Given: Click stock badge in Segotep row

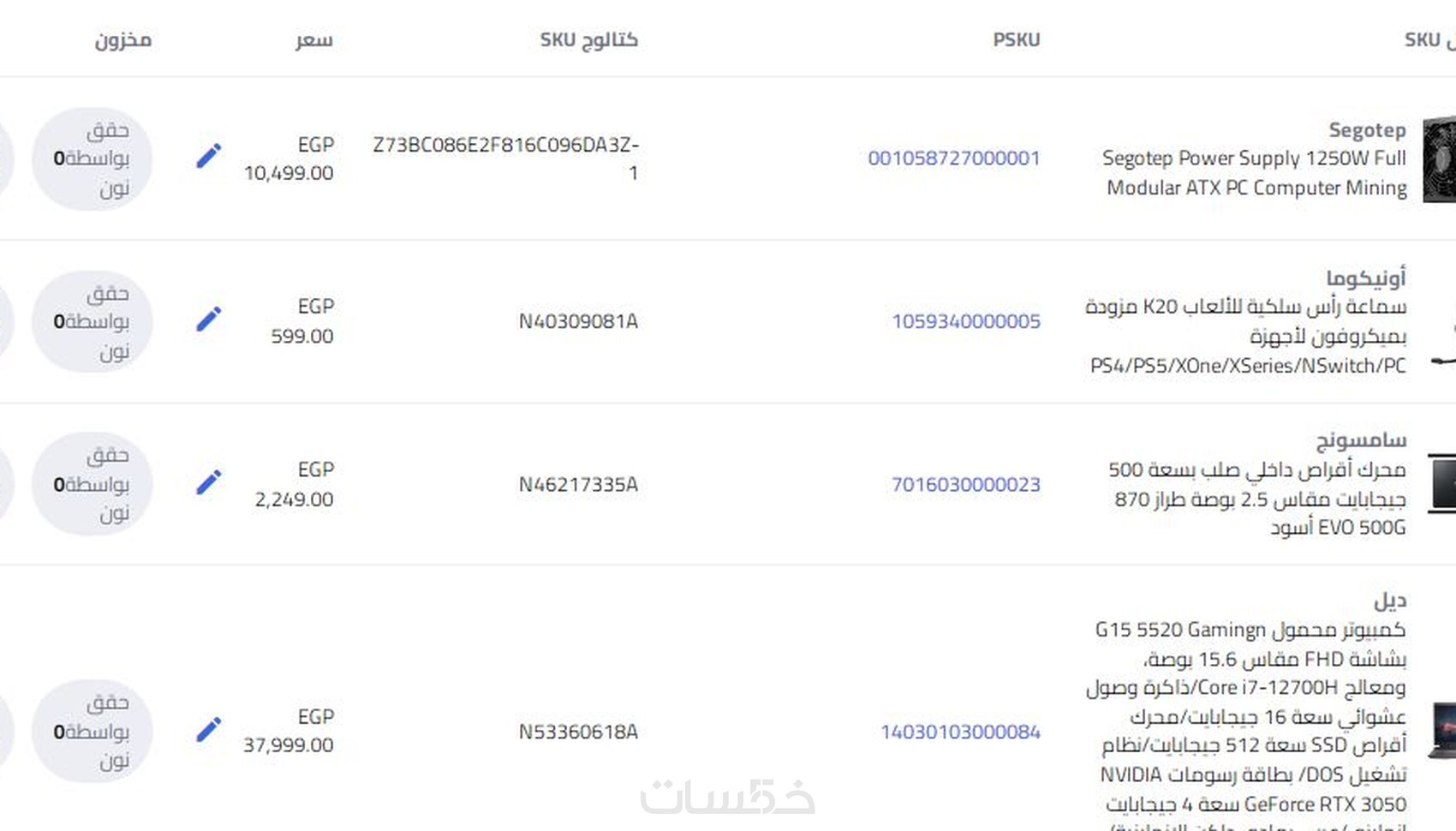Looking at the screenshot, I should click(92, 158).
